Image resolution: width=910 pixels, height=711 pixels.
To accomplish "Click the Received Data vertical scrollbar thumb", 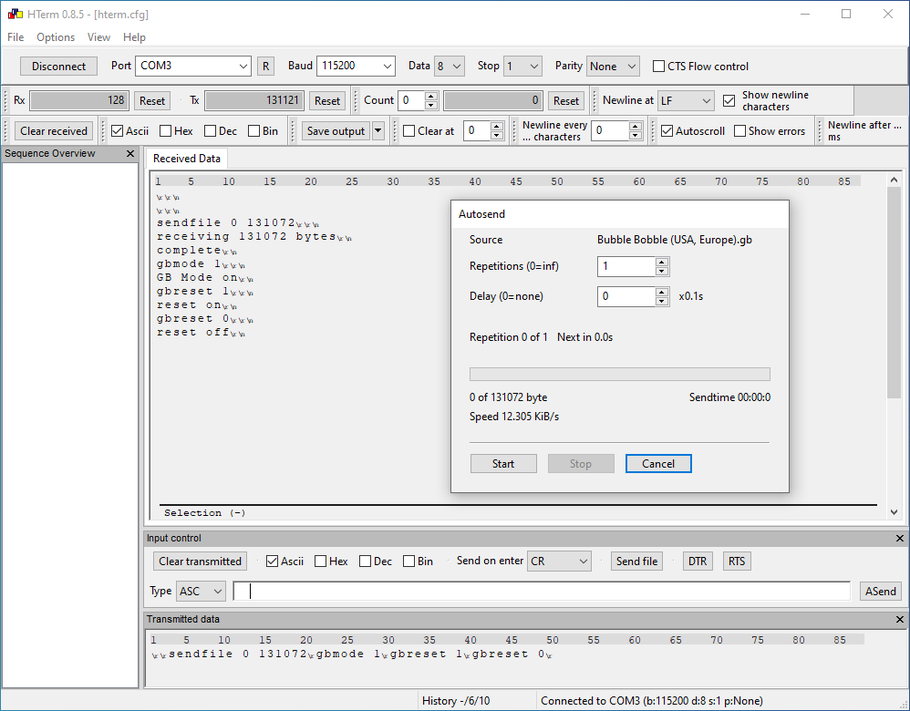I will [894, 293].
